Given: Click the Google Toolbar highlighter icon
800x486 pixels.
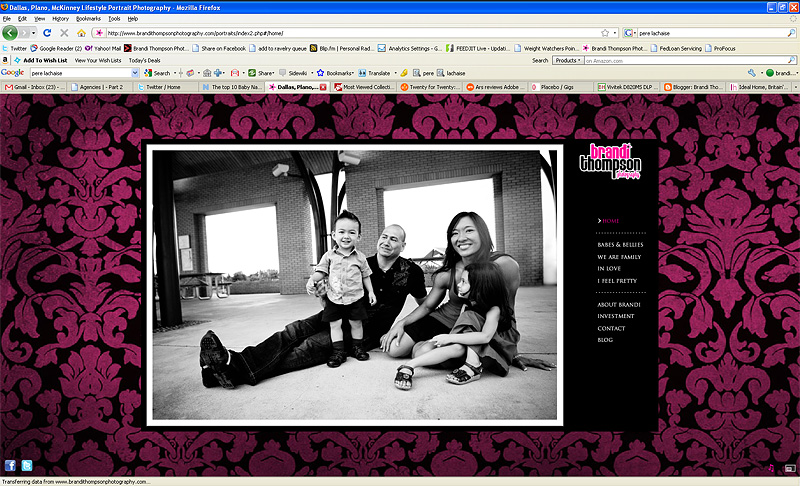Looking at the screenshot, I should click(x=404, y=73).
